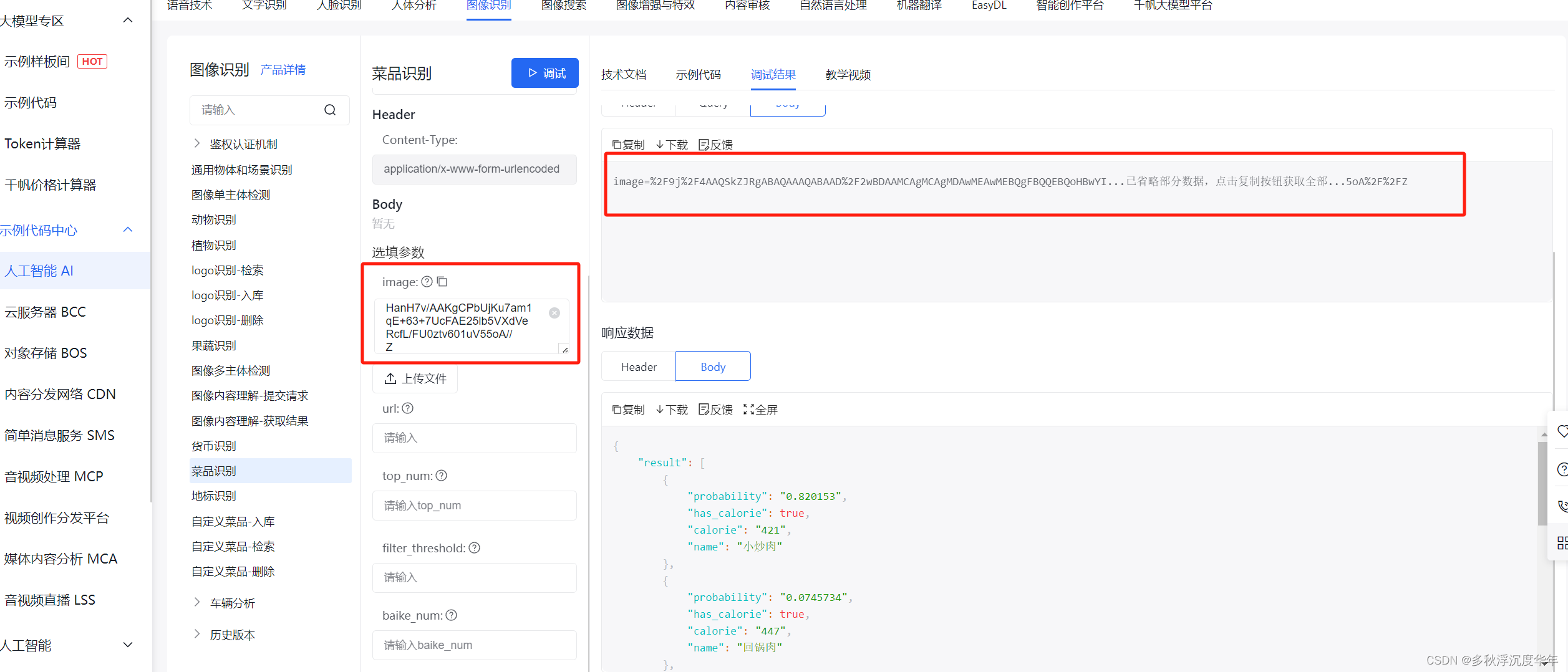The image size is (1568, 672).
Task: Select logo识别-检索 in the API list
Action: [228, 270]
